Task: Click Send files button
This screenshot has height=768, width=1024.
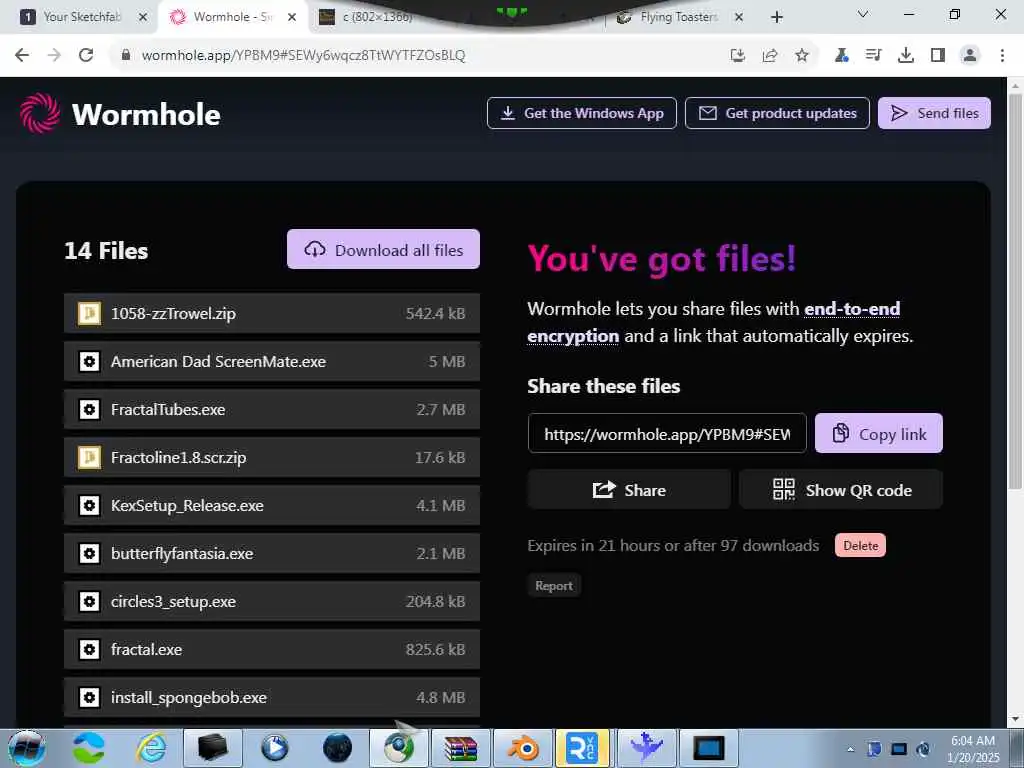Action: click(934, 113)
